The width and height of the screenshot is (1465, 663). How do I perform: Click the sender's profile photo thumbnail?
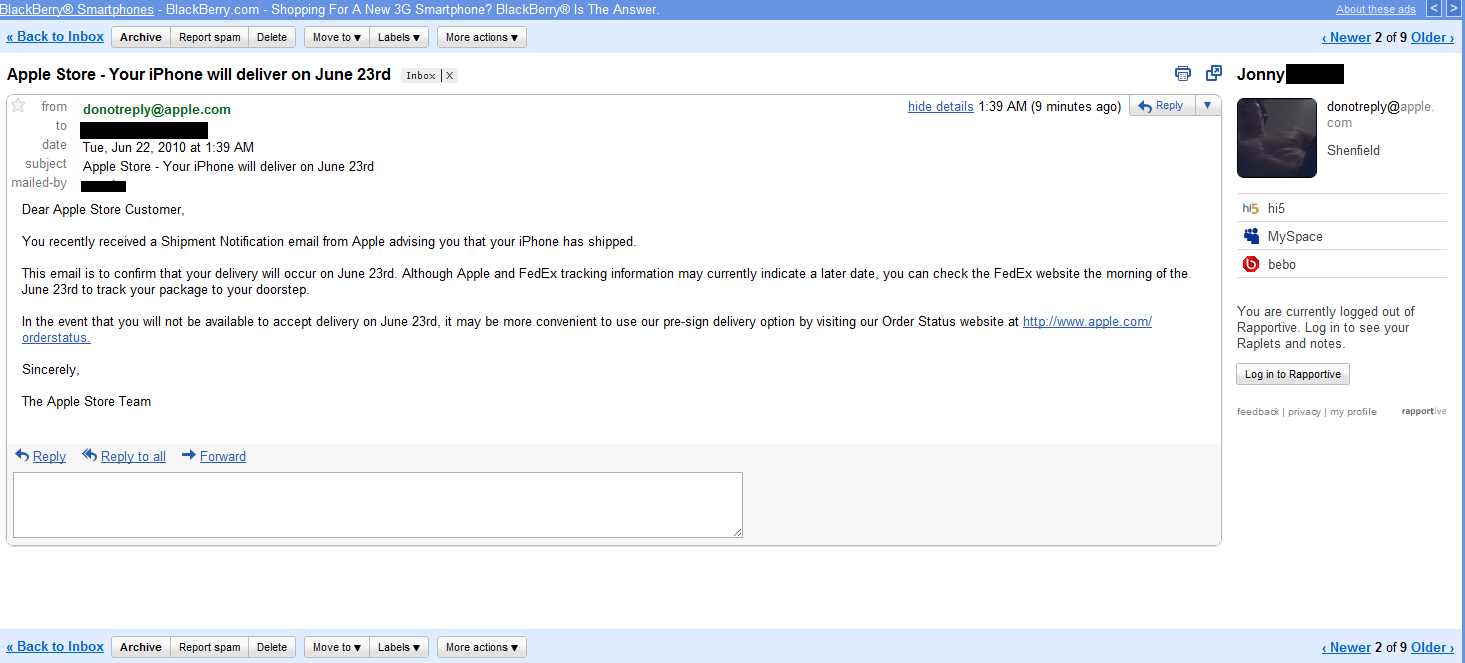click(1277, 138)
